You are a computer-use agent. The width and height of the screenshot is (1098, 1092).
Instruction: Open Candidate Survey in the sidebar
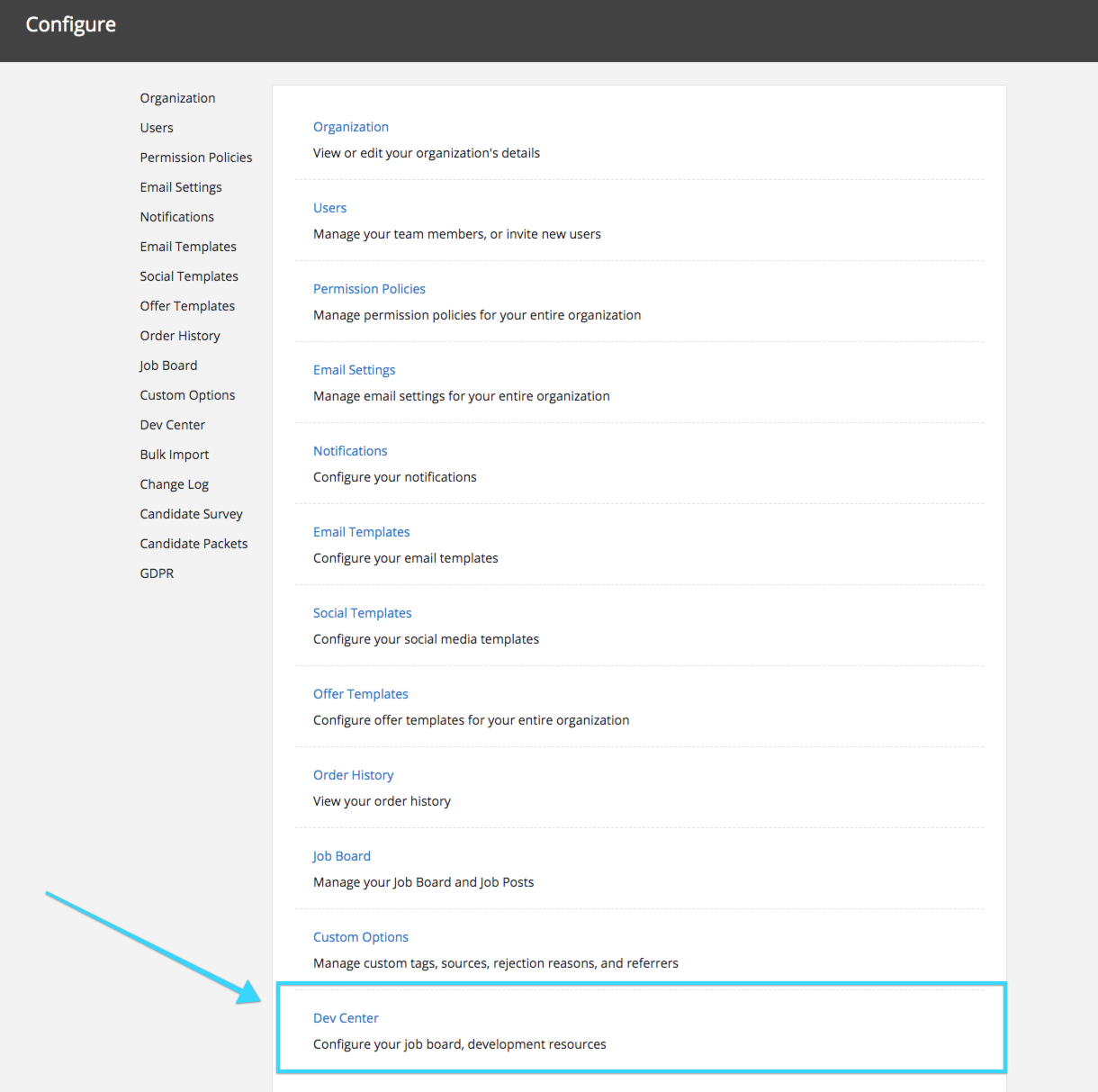coord(192,514)
